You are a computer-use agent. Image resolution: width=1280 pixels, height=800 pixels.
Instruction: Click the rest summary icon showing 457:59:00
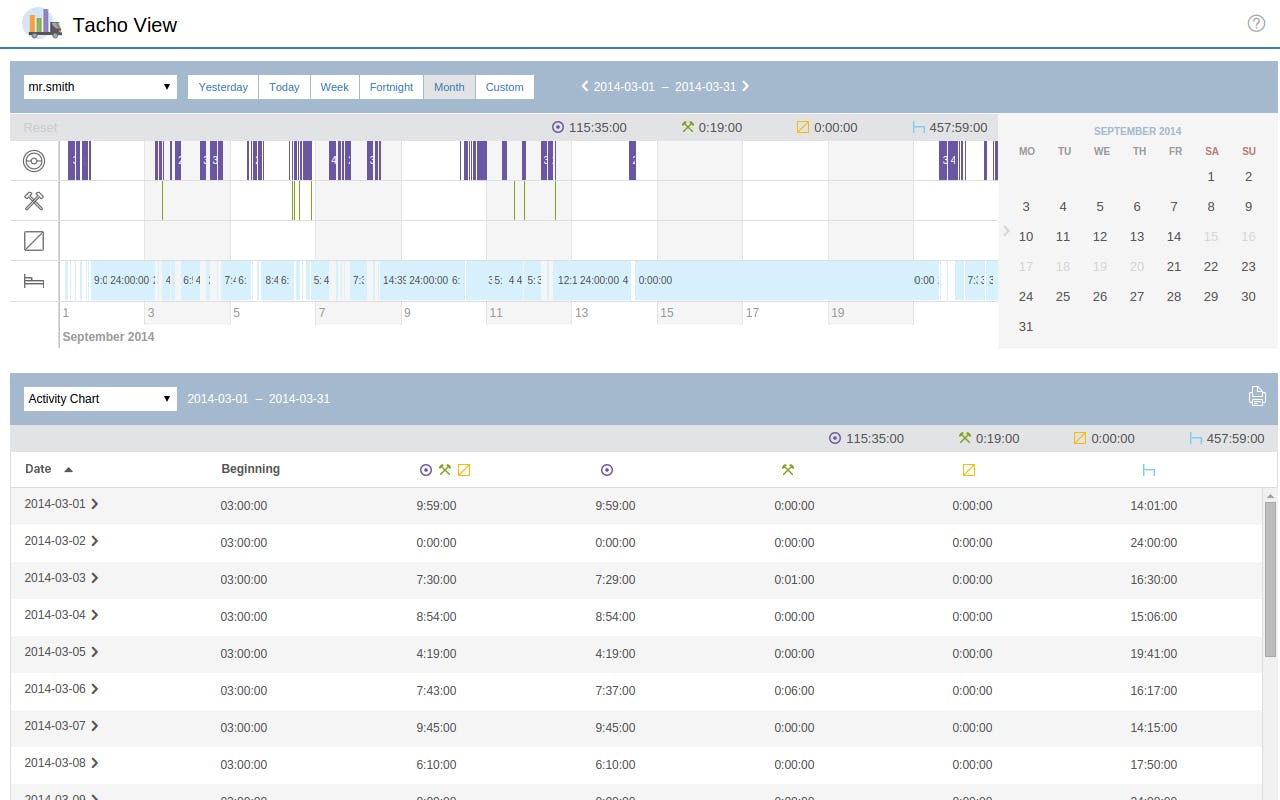coord(920,127)
